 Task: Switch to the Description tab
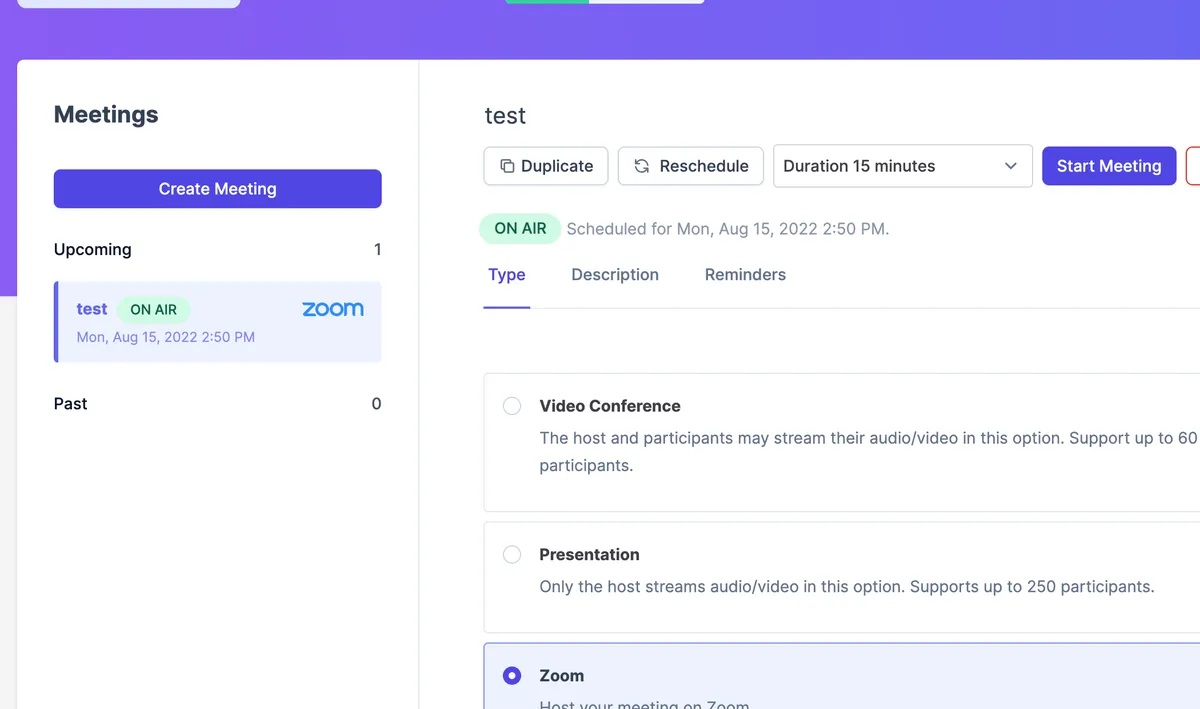[x=615, y=275]
